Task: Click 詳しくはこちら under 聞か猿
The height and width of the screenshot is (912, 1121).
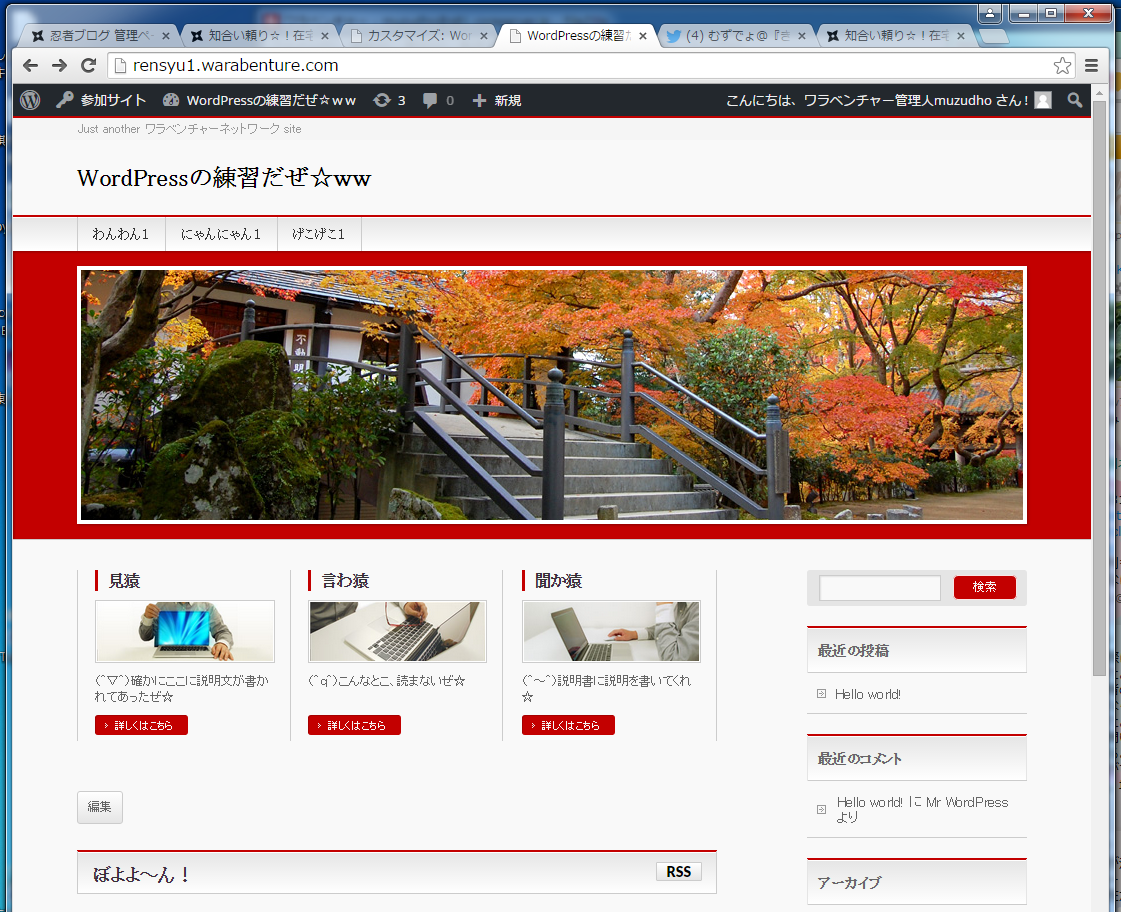Action: click(x=568, y=725)
